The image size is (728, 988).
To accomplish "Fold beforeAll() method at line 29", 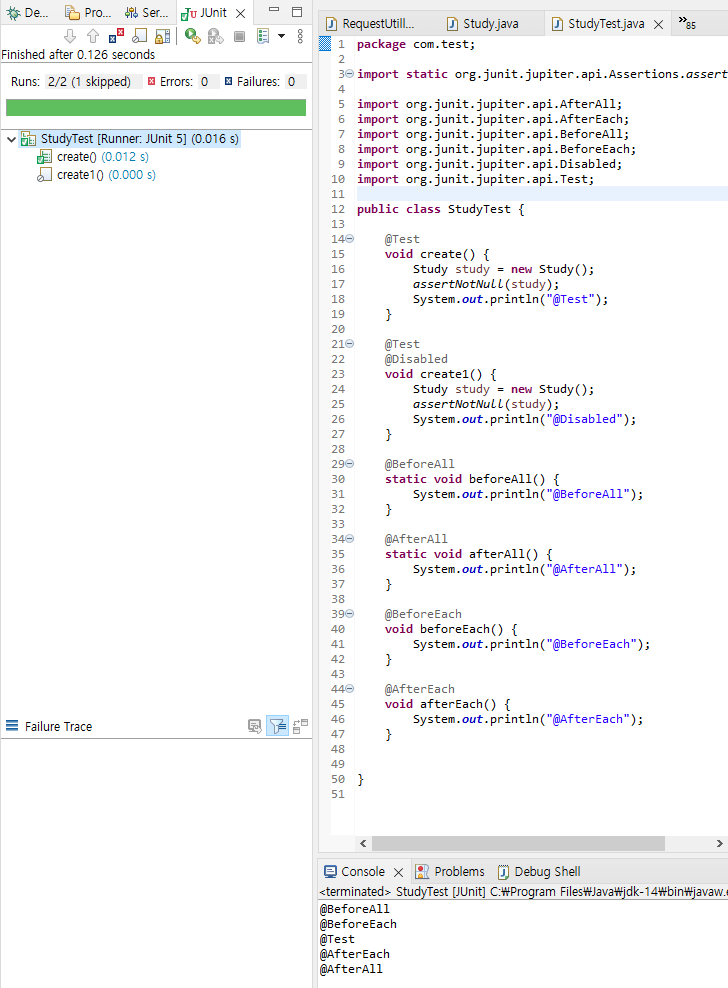I will tap(350, 464).
